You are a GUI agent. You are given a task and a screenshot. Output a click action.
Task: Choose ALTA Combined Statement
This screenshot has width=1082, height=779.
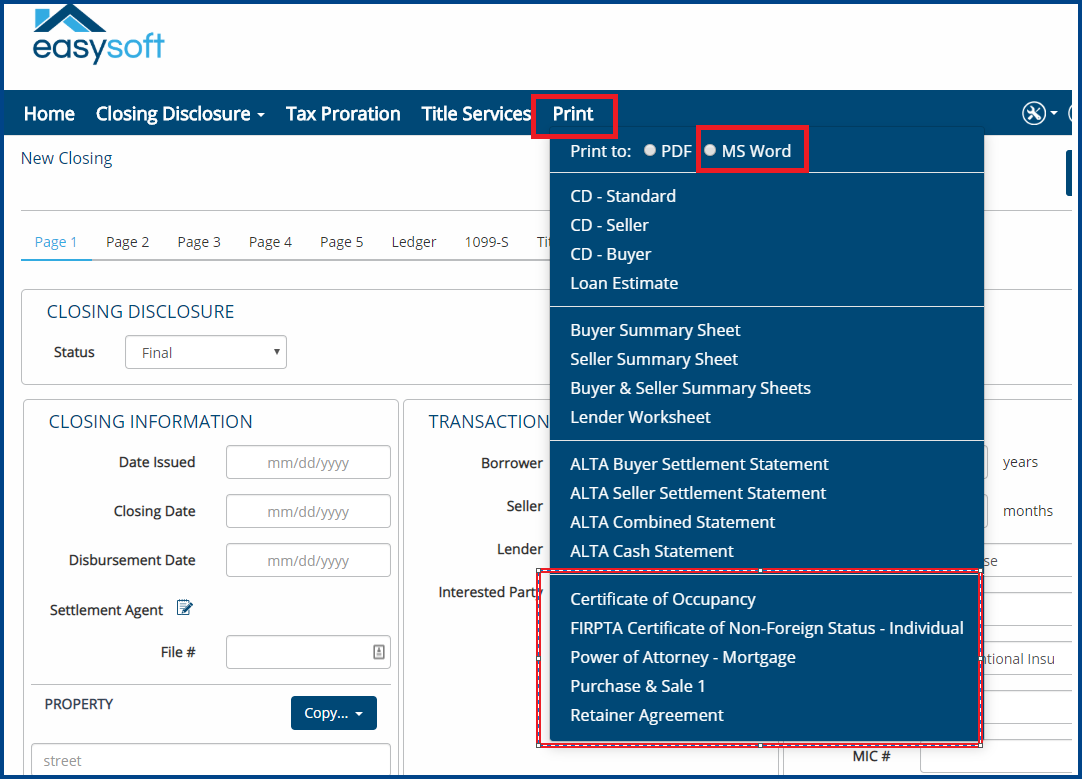pyautogui.click(x=673, y=522)
